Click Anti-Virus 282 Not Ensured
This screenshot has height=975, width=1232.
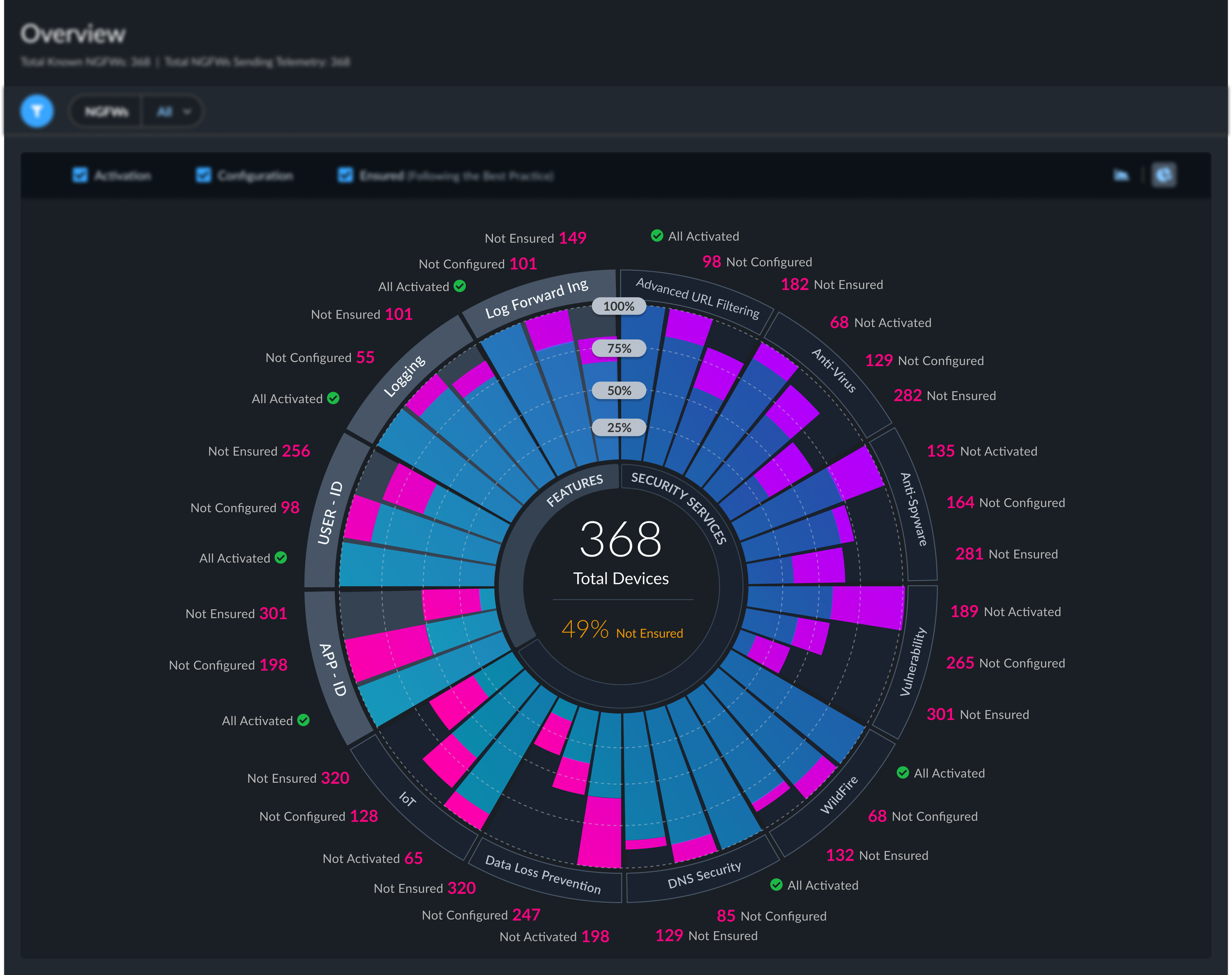pyautogui.click(x=944, y=396)
